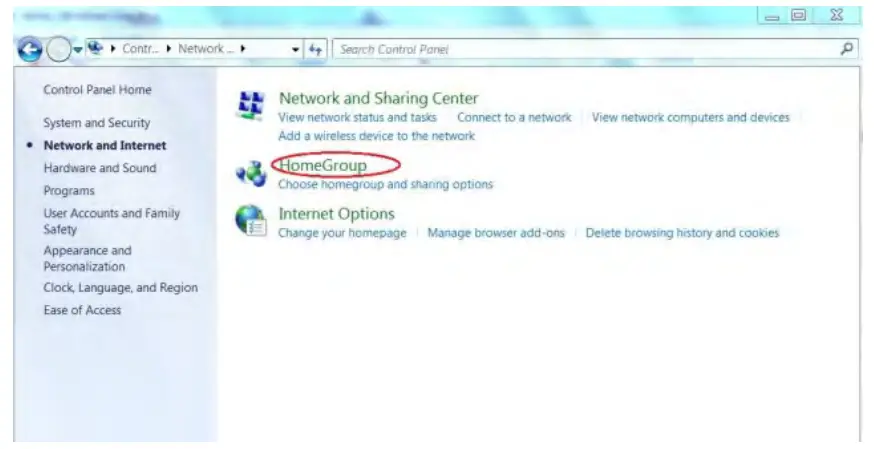Go to Control Panel Home
874x449 pixels.
click(x=98, y=90)
